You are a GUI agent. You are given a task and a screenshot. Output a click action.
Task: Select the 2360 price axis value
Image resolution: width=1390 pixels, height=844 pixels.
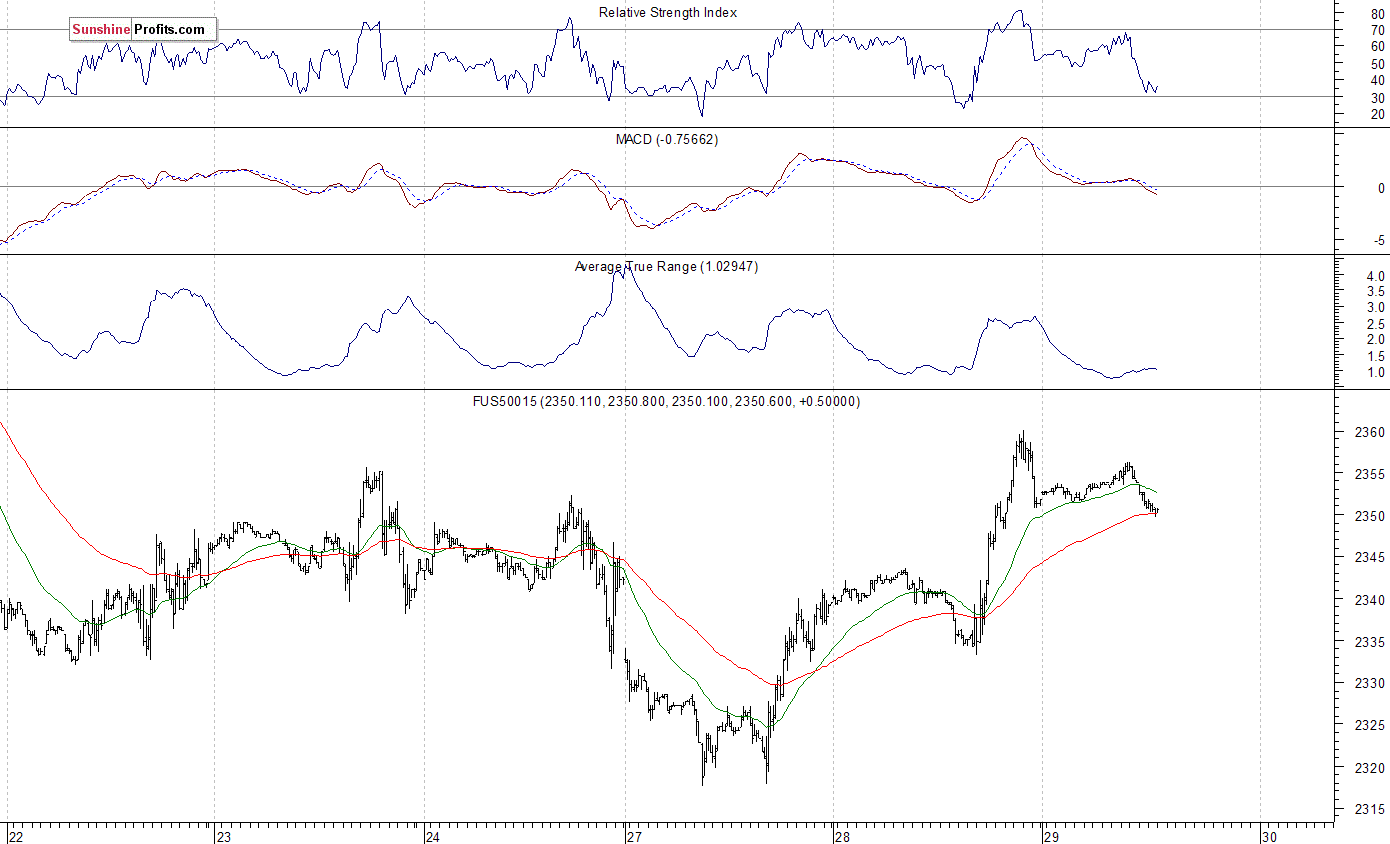pos(1369,433)
